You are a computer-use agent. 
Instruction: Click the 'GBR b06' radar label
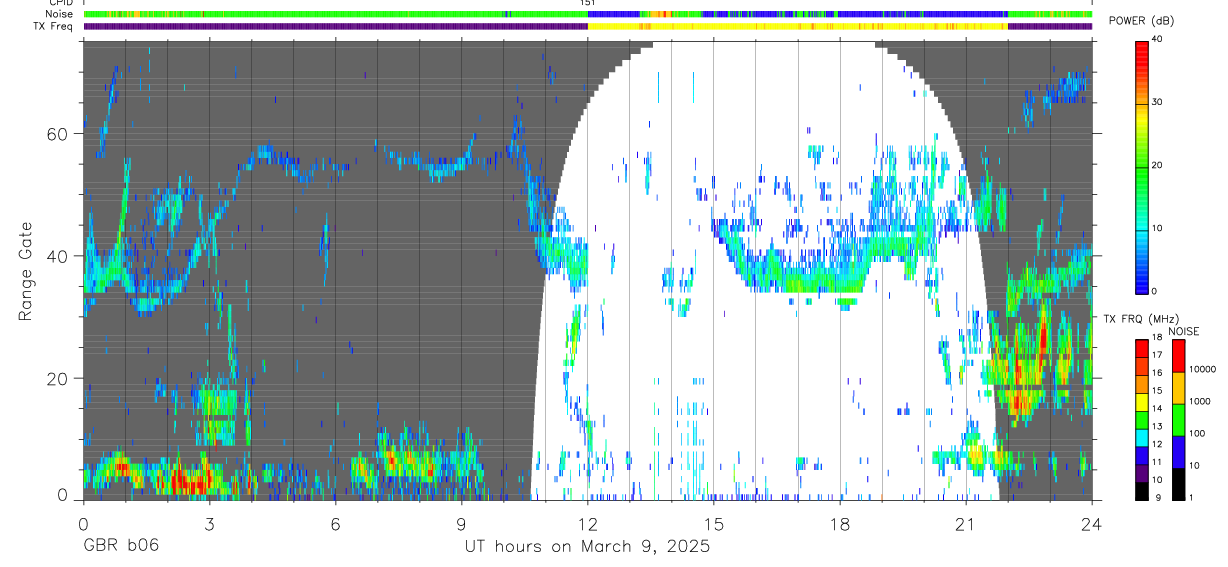click(x=121, y=546)
